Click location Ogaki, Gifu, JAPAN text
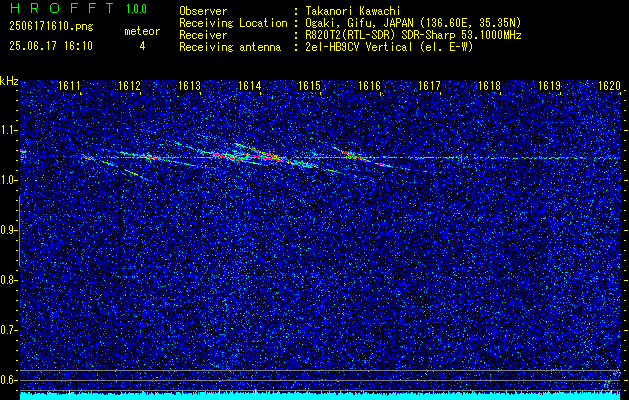 click(x=413, y=23)
